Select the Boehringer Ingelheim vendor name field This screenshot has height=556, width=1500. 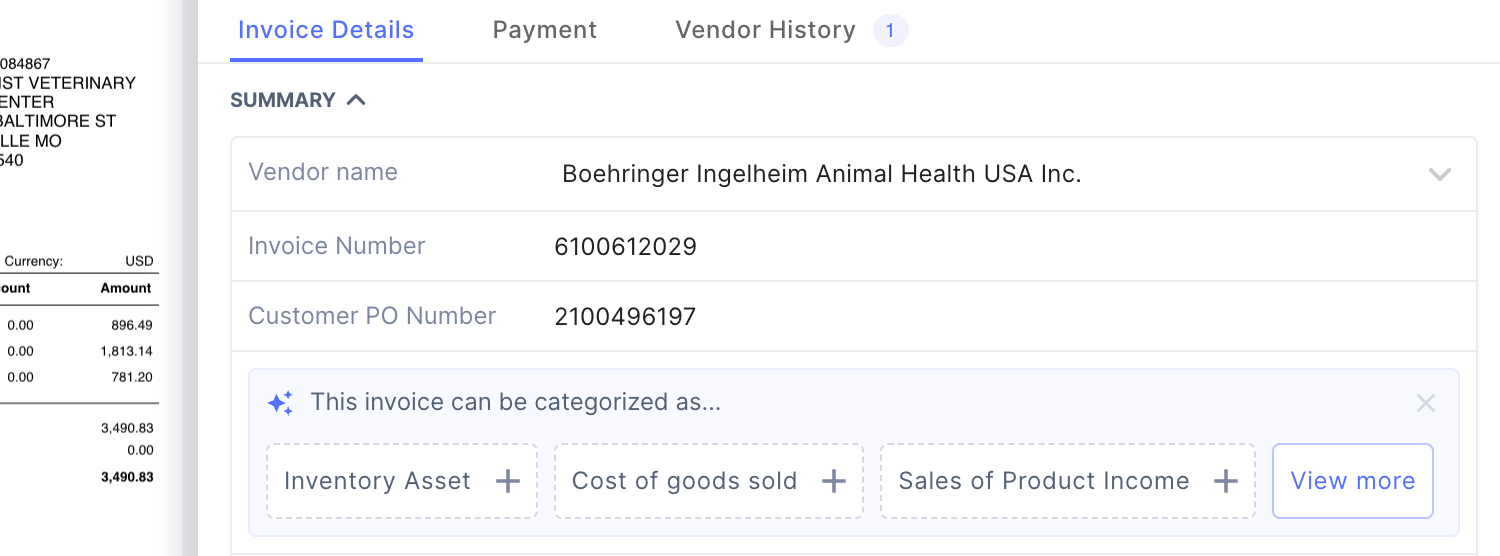coord(822,174)
